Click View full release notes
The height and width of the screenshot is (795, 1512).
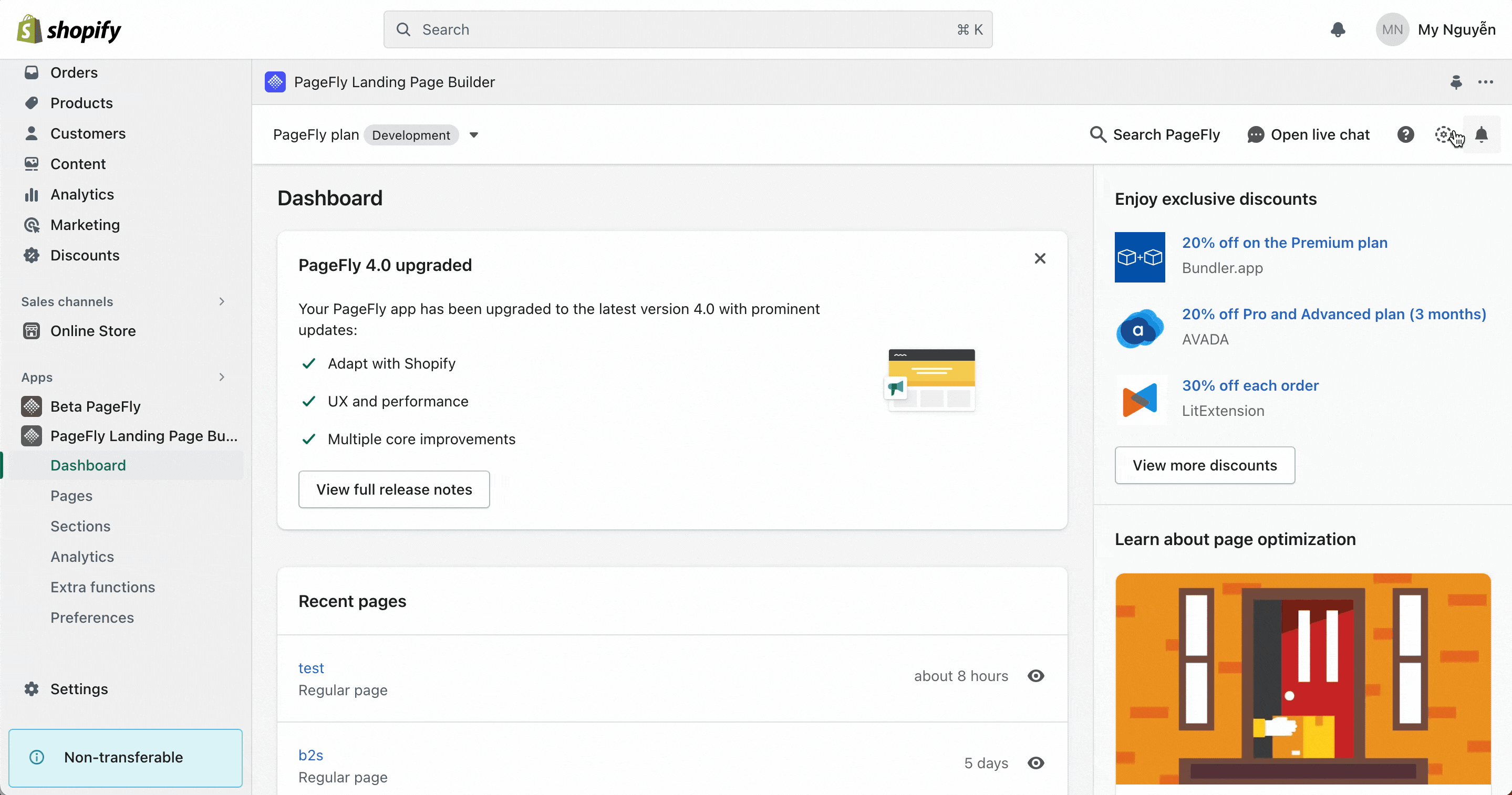[x=394, y=489]
